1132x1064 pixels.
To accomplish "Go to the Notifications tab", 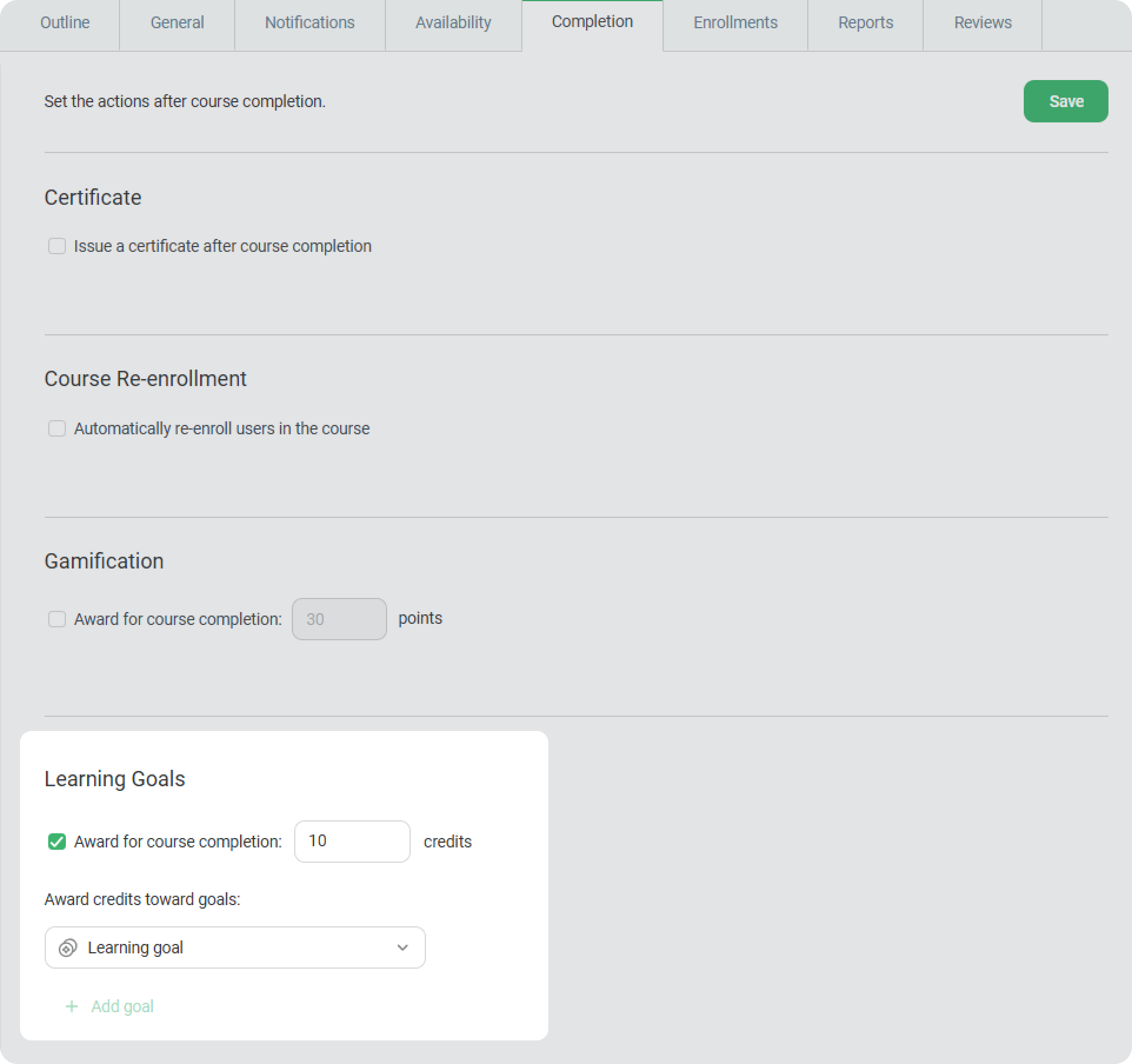I will click(x=309, y=23).
